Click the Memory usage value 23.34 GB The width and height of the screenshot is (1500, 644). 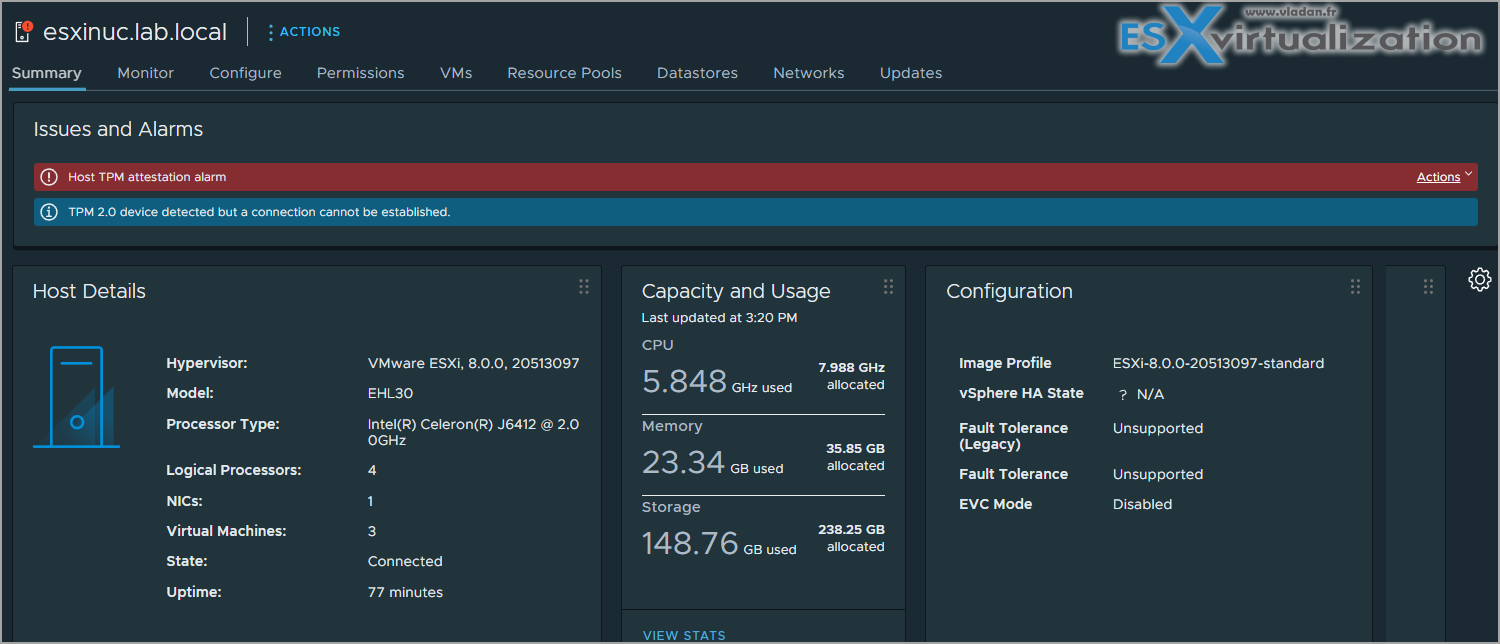click(x=712, y=462)
